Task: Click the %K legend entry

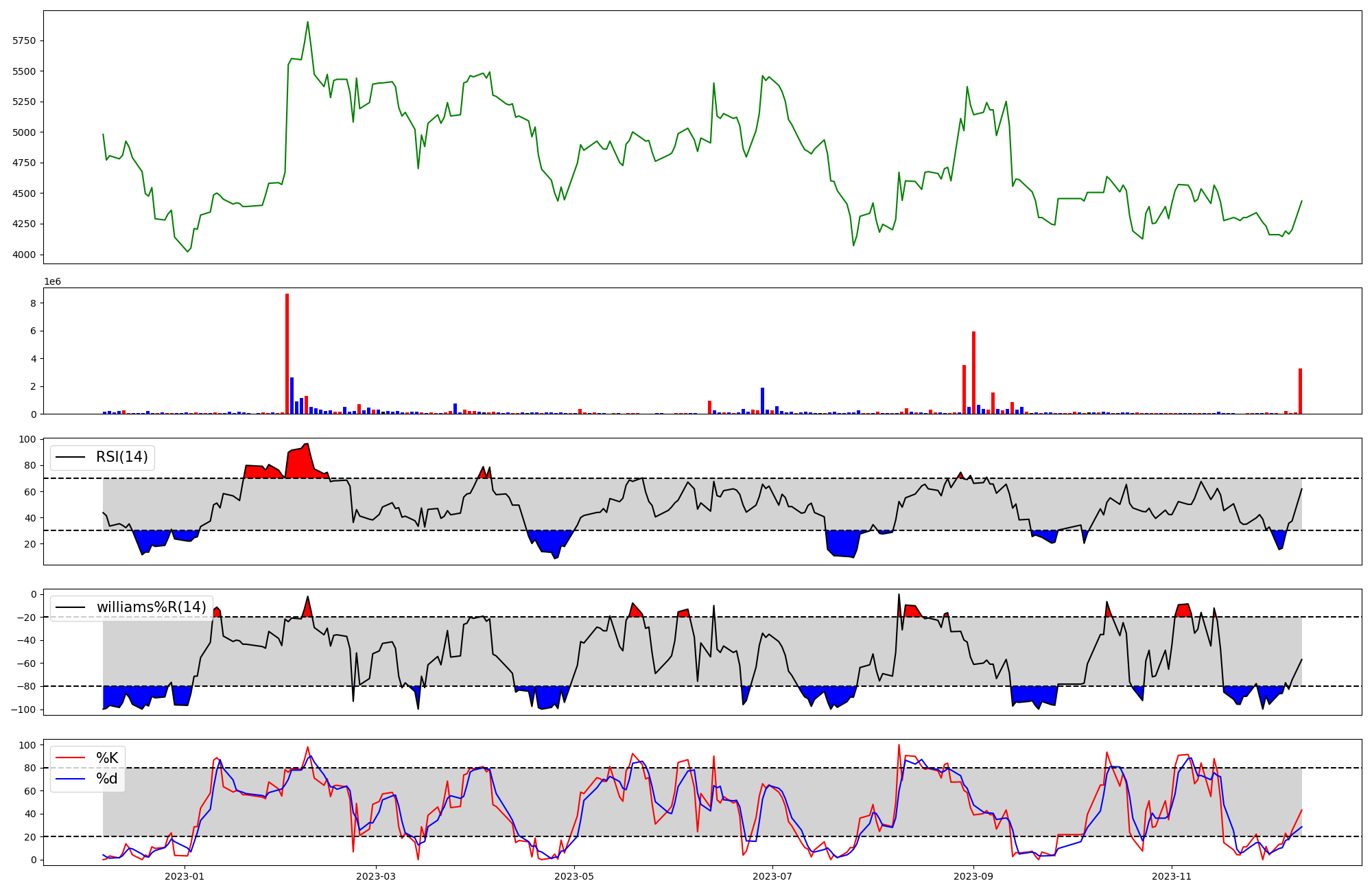Action: [x=107, y=758]
